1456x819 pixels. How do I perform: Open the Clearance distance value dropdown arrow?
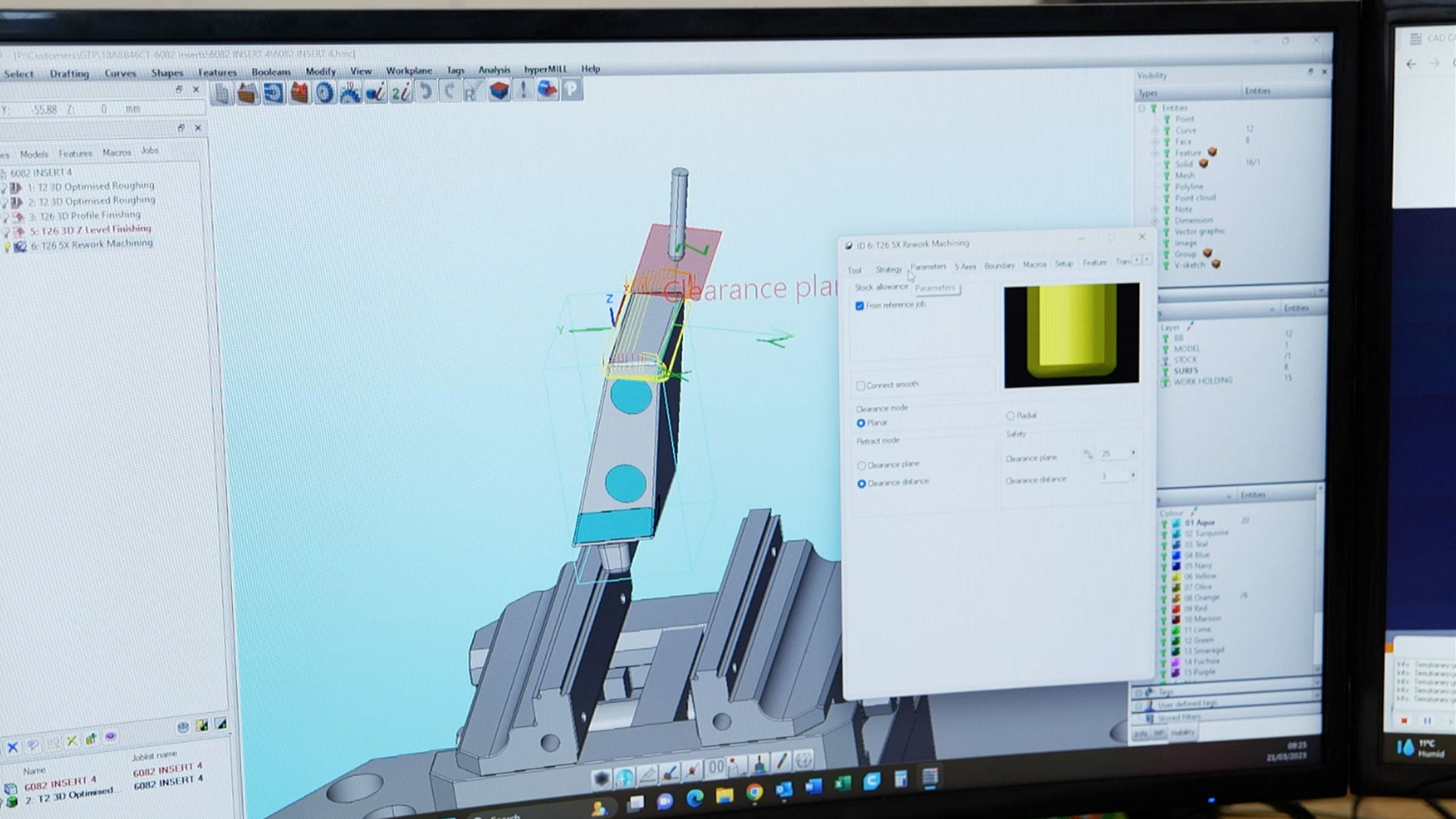tap(1133, 476)
